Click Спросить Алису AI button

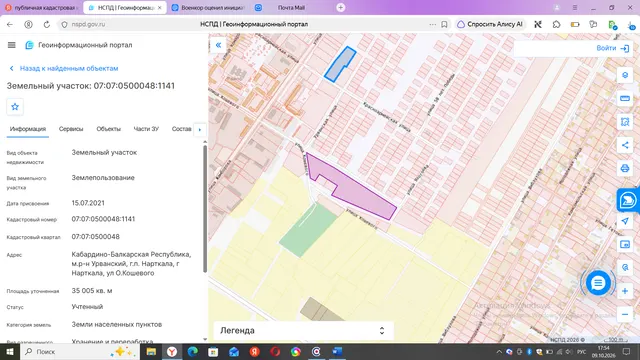[x=490, y=24]
